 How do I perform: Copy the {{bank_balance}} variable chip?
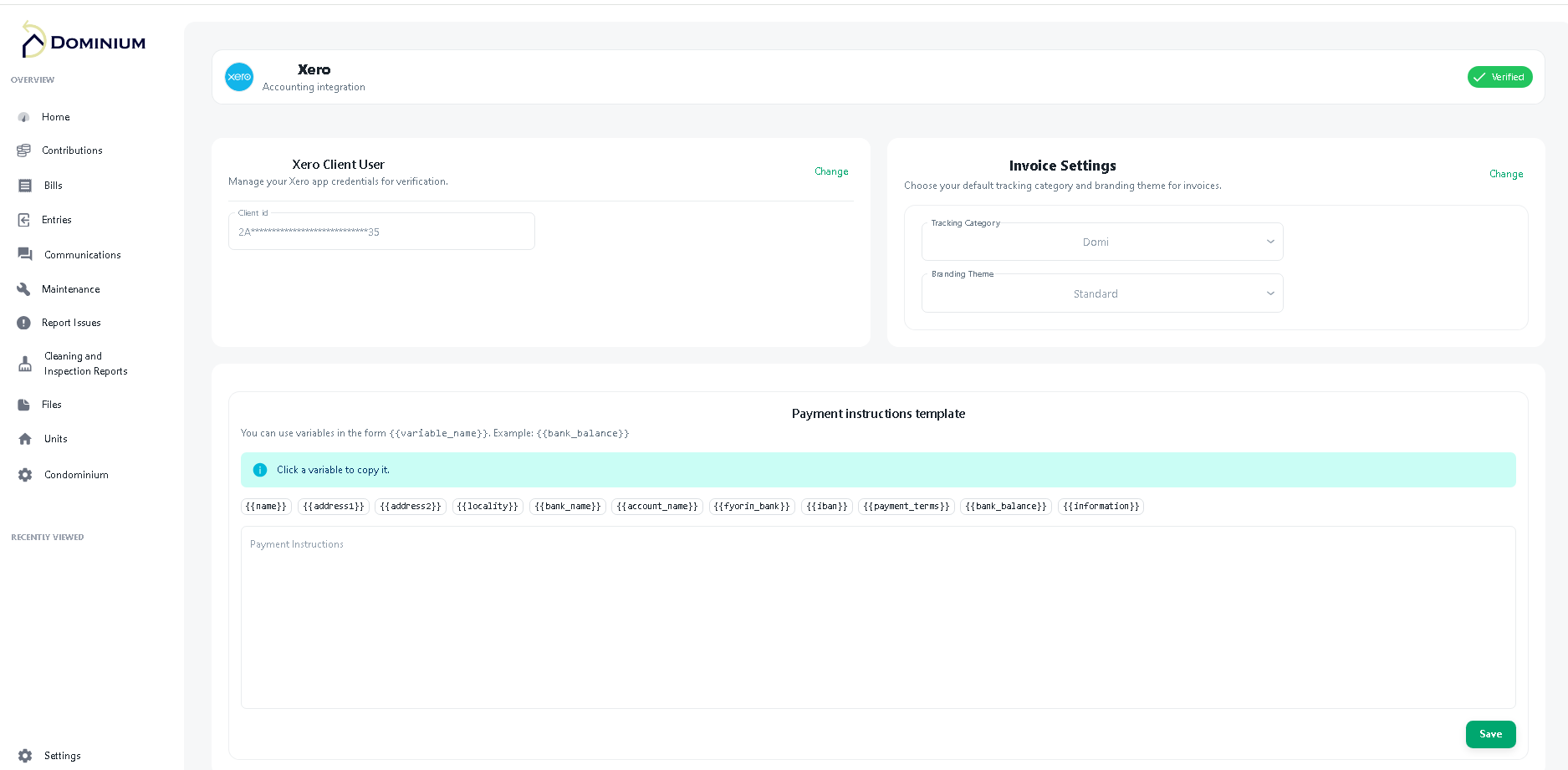click(1005, 506)
